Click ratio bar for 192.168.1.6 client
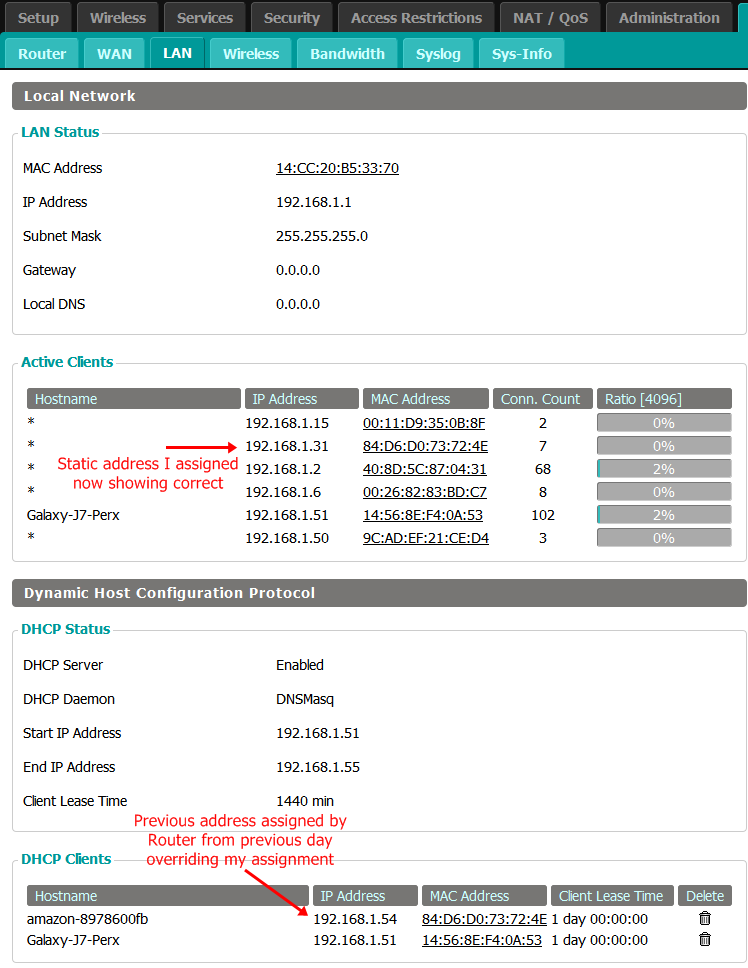Viewport: 748px width, 968px height. click(664, 492)
